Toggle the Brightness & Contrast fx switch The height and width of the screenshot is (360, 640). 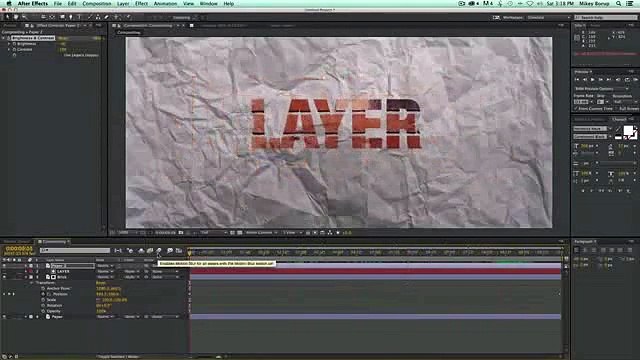coord(8,38)
